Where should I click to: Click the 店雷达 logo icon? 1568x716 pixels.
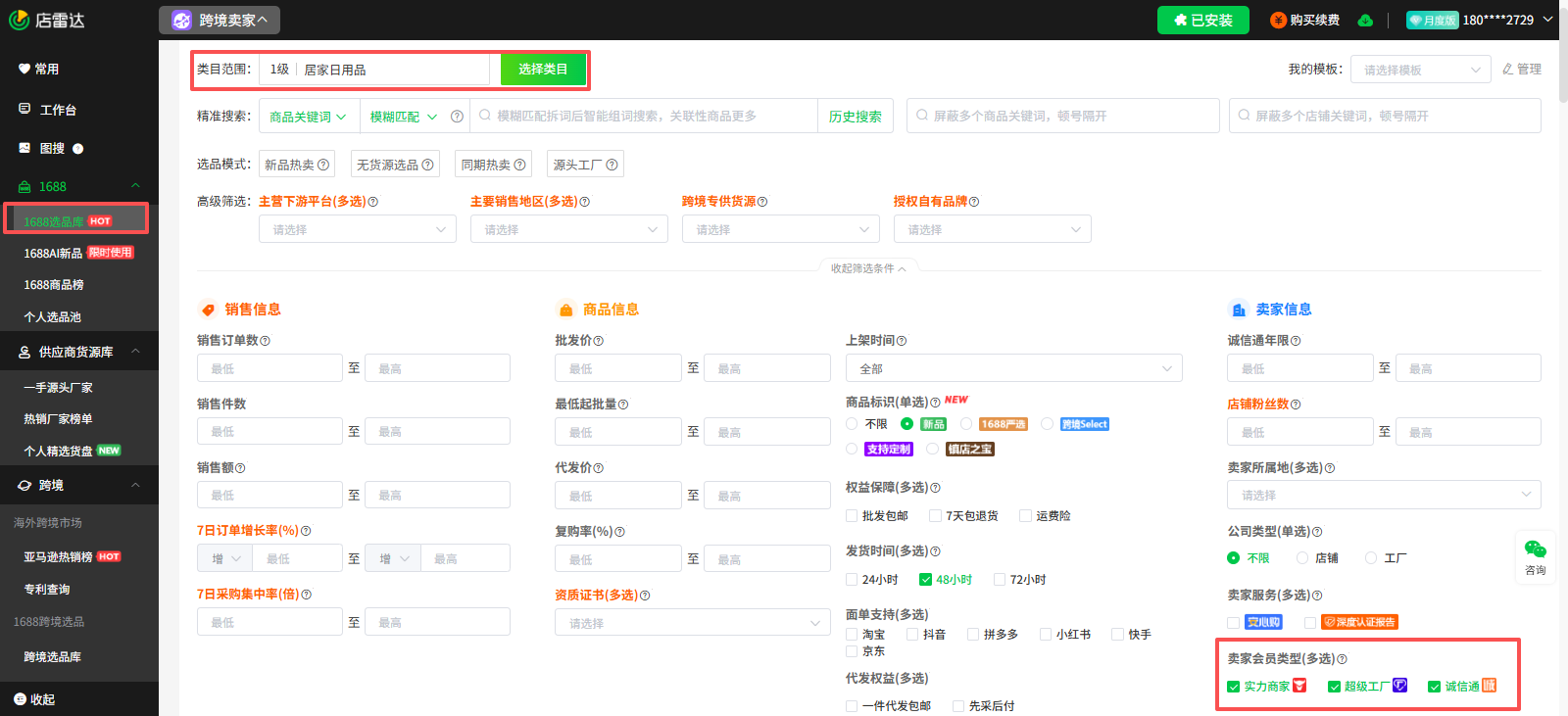pyautogui.click(x=20, y=20)
